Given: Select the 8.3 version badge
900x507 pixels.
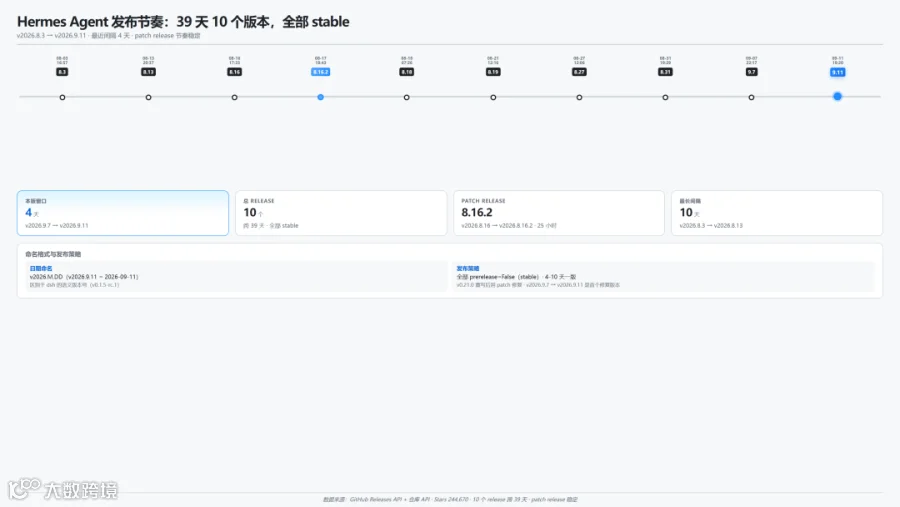Looking at the screenshot, I should tap(62, 72).
